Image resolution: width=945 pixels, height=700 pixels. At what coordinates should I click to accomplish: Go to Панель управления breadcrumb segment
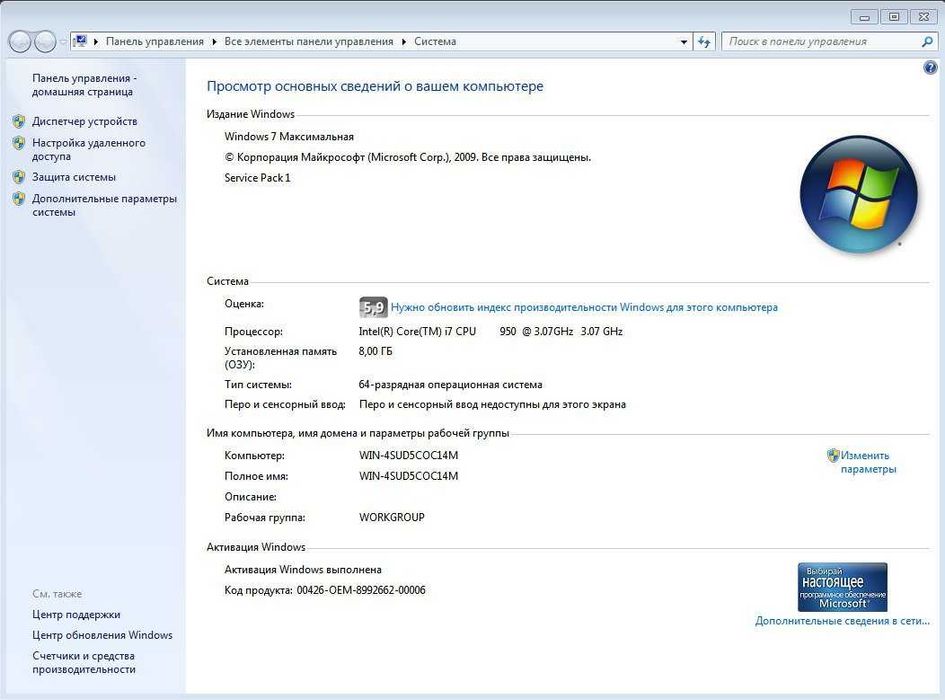pos(155,42)
